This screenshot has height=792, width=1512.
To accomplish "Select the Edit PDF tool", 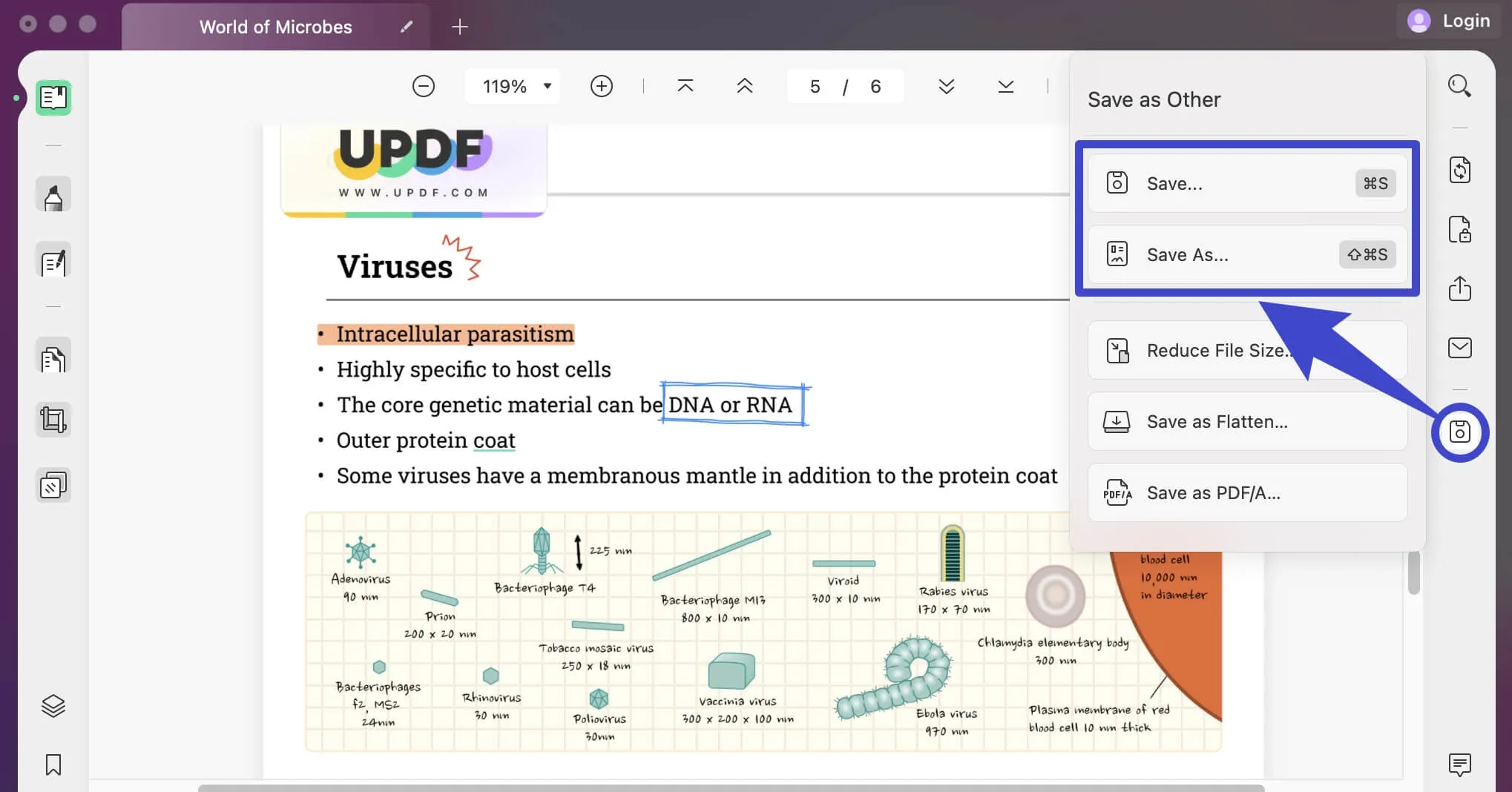I will pyautogui.click(x=53, y=261).
